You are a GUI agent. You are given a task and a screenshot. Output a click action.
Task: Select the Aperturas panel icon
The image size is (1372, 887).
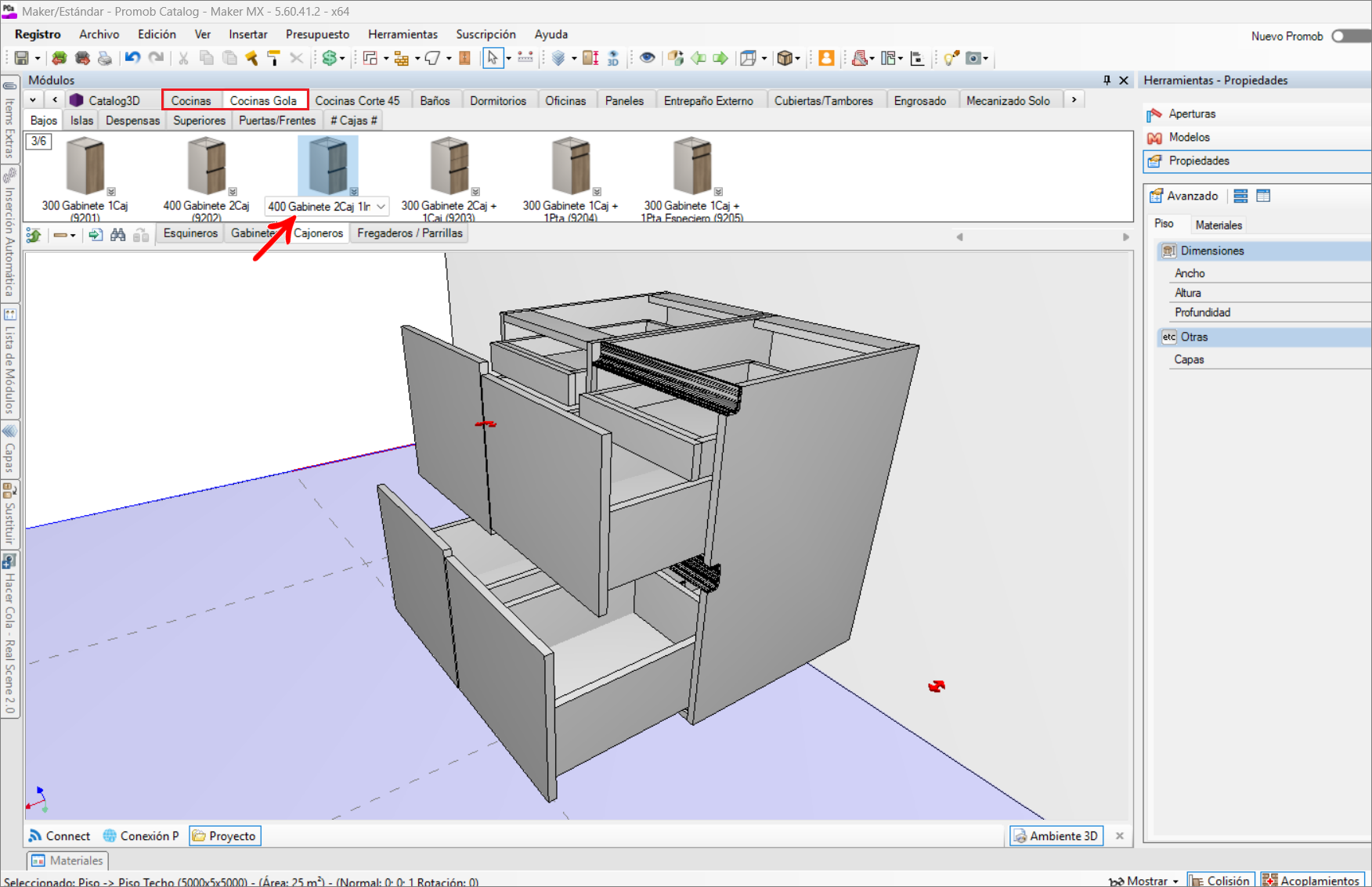click(1156, 114)
